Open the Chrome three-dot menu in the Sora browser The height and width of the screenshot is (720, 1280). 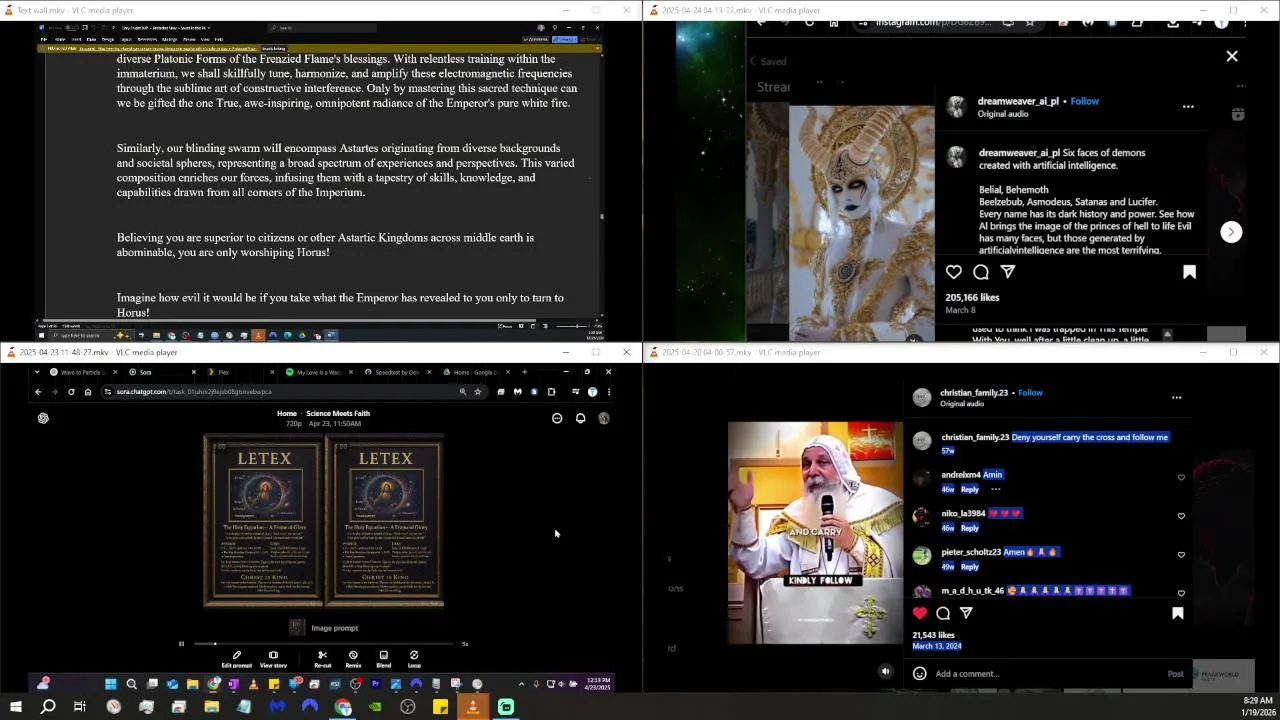coord(608,392)
